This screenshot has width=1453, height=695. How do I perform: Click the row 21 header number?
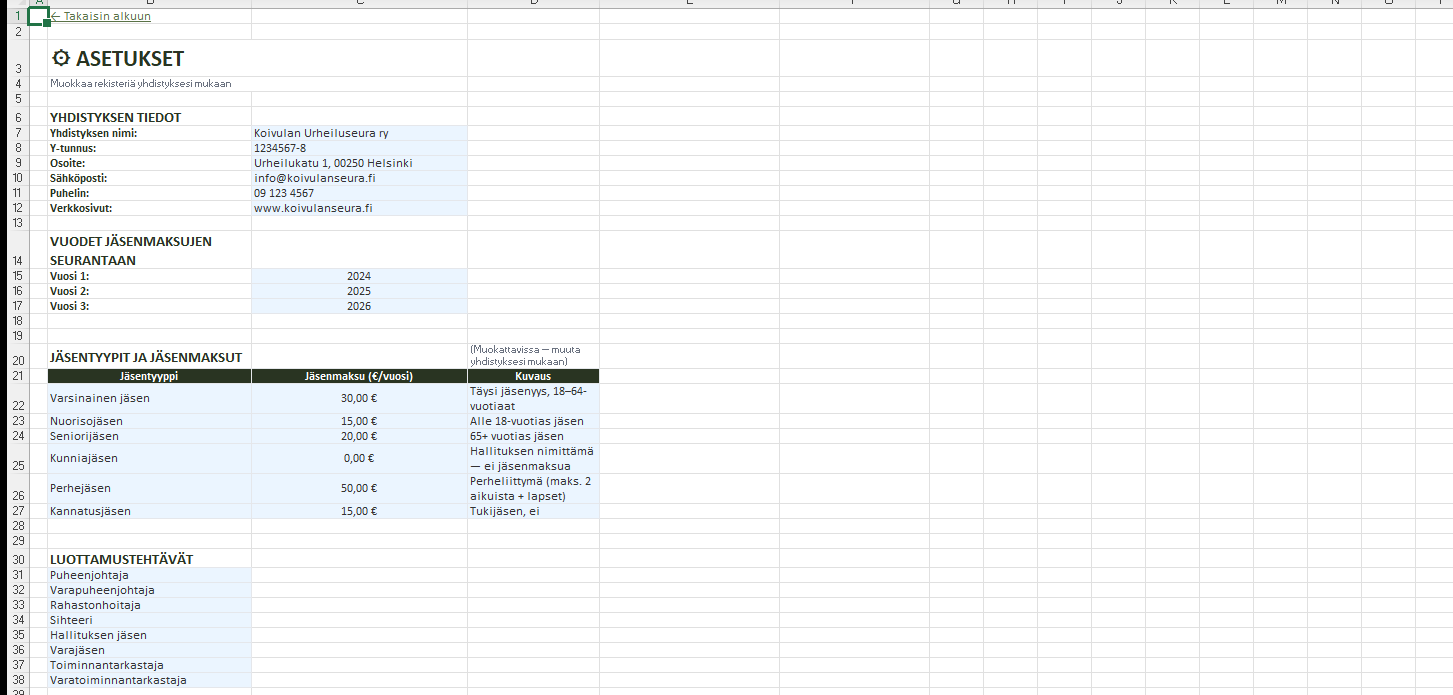point(17,376)
